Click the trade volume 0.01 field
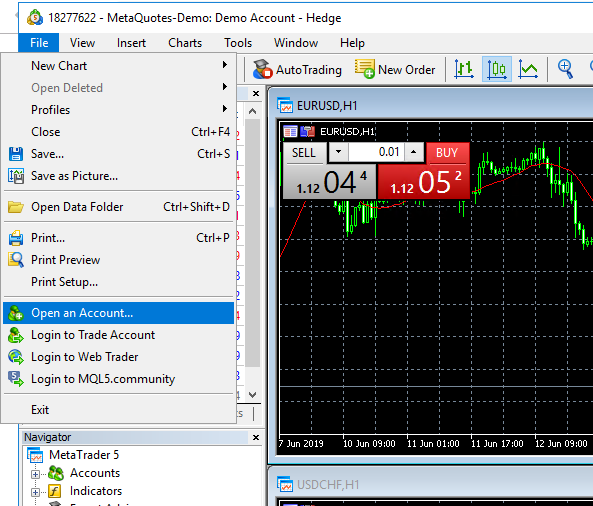Viewport: 593px width, 506px height. [376, 152]
